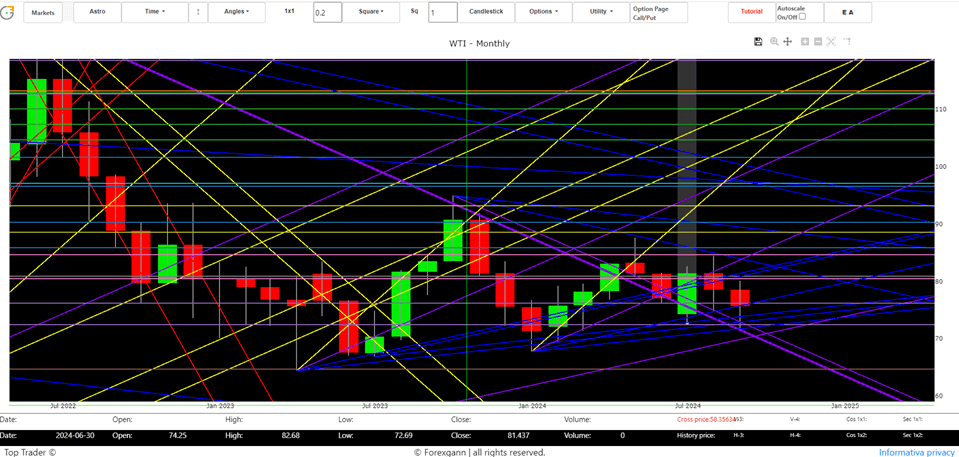Screen dimensions: 959x457
Task: Select the zoom magnifier tool
Action: coord(774,41)
